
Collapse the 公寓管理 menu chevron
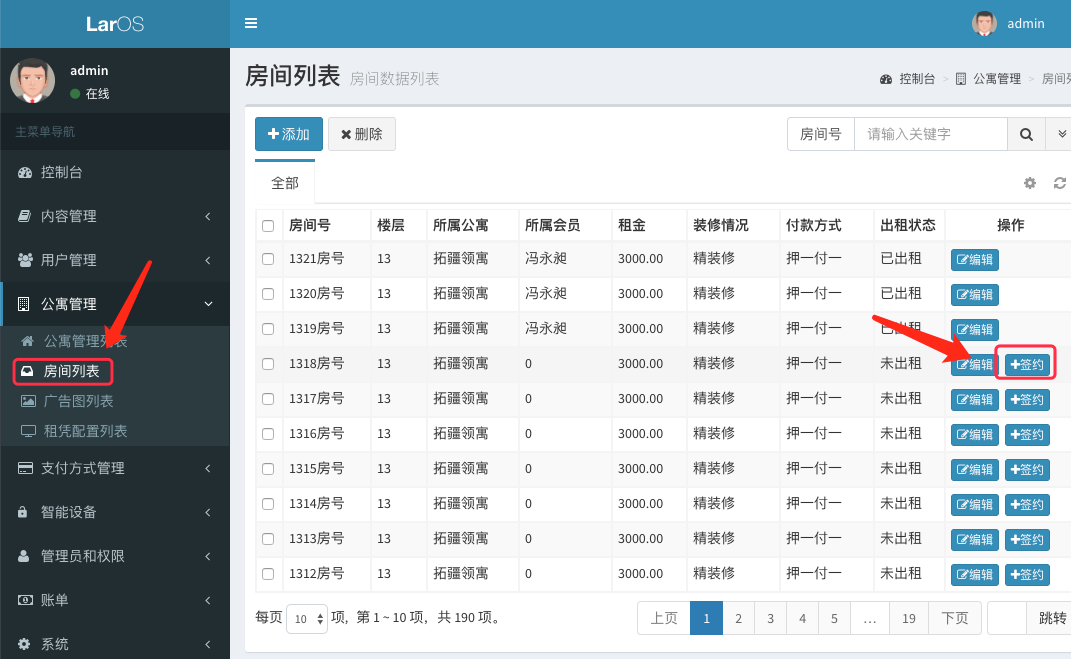[208, 304]
